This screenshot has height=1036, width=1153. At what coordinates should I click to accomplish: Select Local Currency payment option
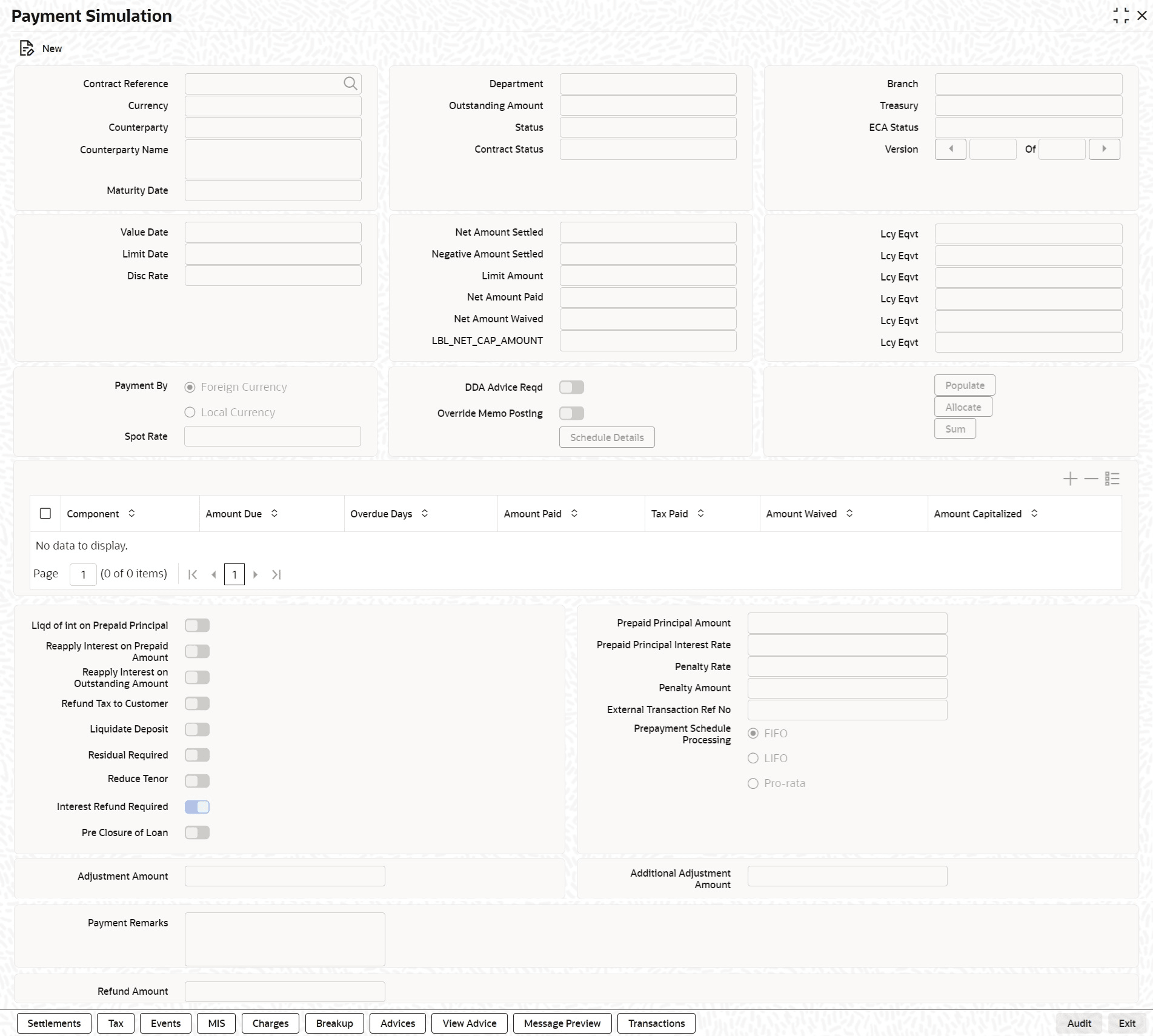190,413
